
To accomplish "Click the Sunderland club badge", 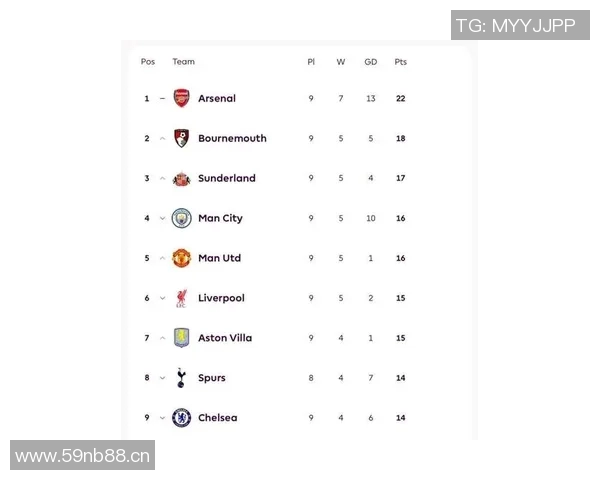I will click(x=181, y=178).
